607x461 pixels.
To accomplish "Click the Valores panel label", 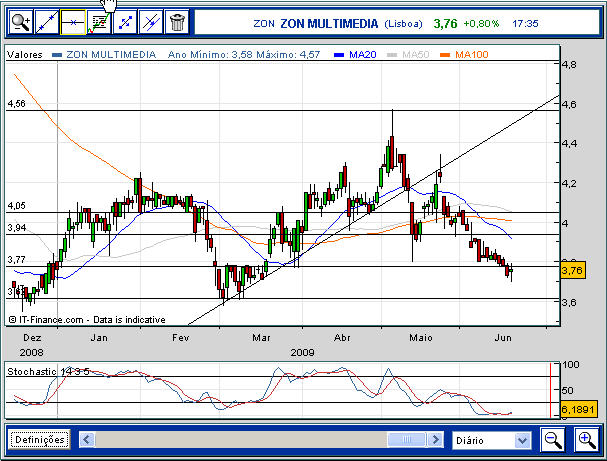I will coord(25,55).
